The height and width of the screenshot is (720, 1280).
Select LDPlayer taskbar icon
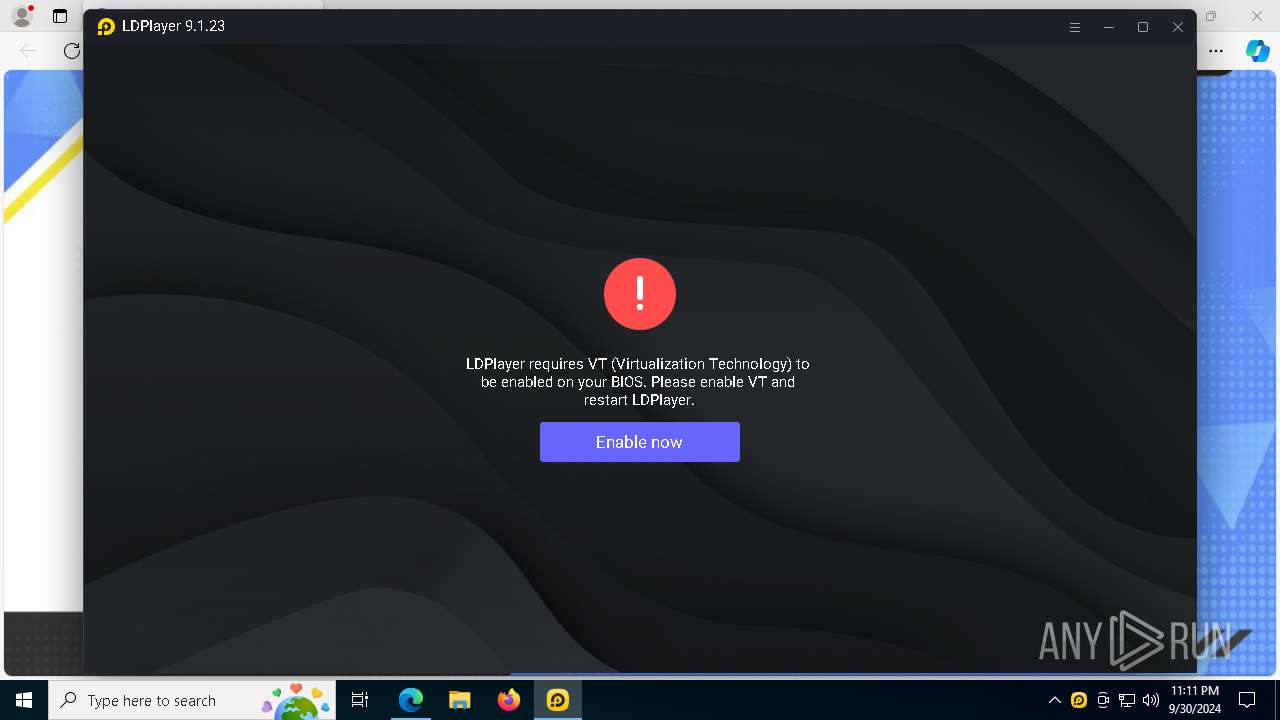pyautogui.click(x=558, y=700)
